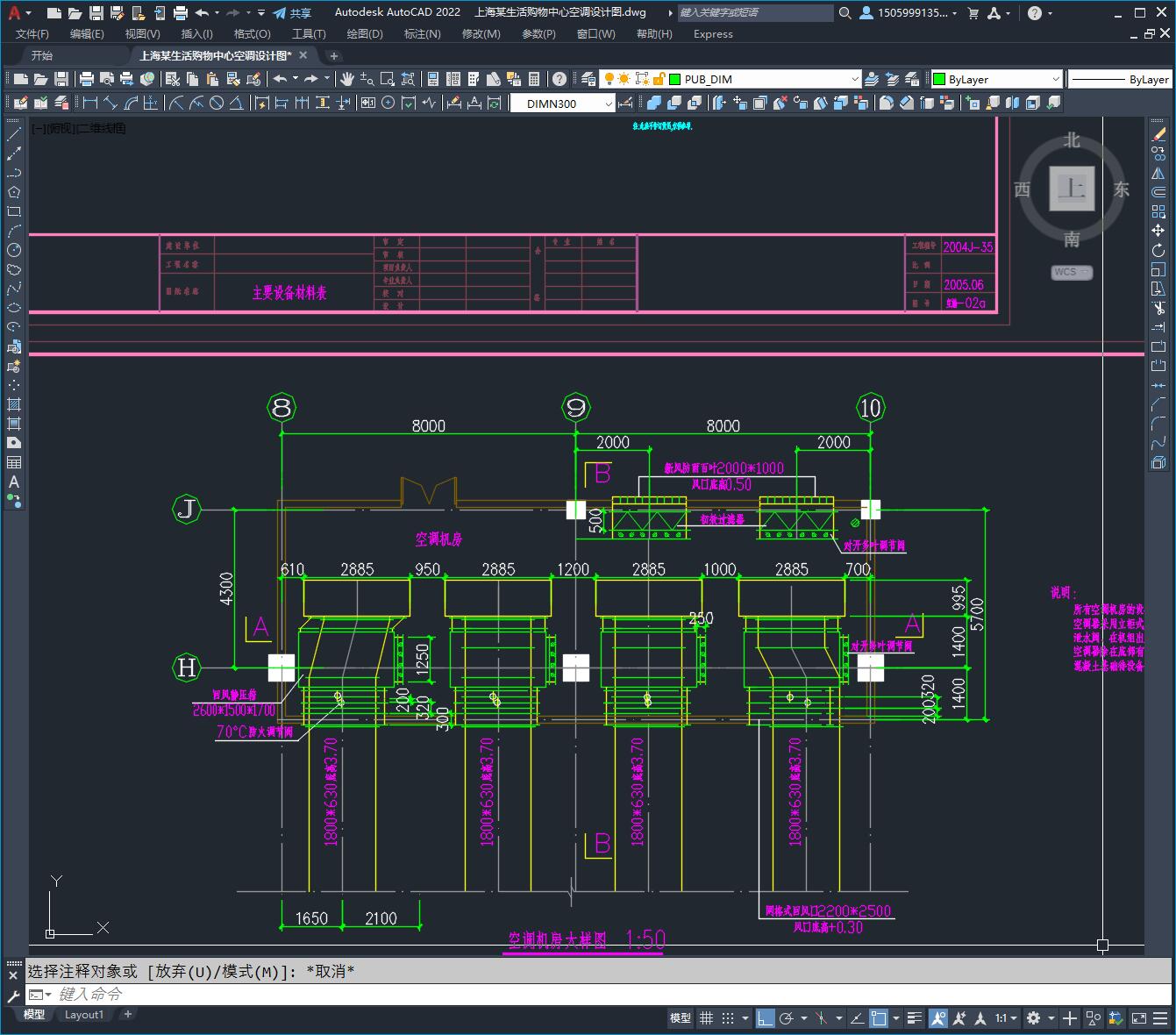Select the Move tool on right toolbar
This screenshot has height=1035, width=1176.
click(x=1158, y=231)
